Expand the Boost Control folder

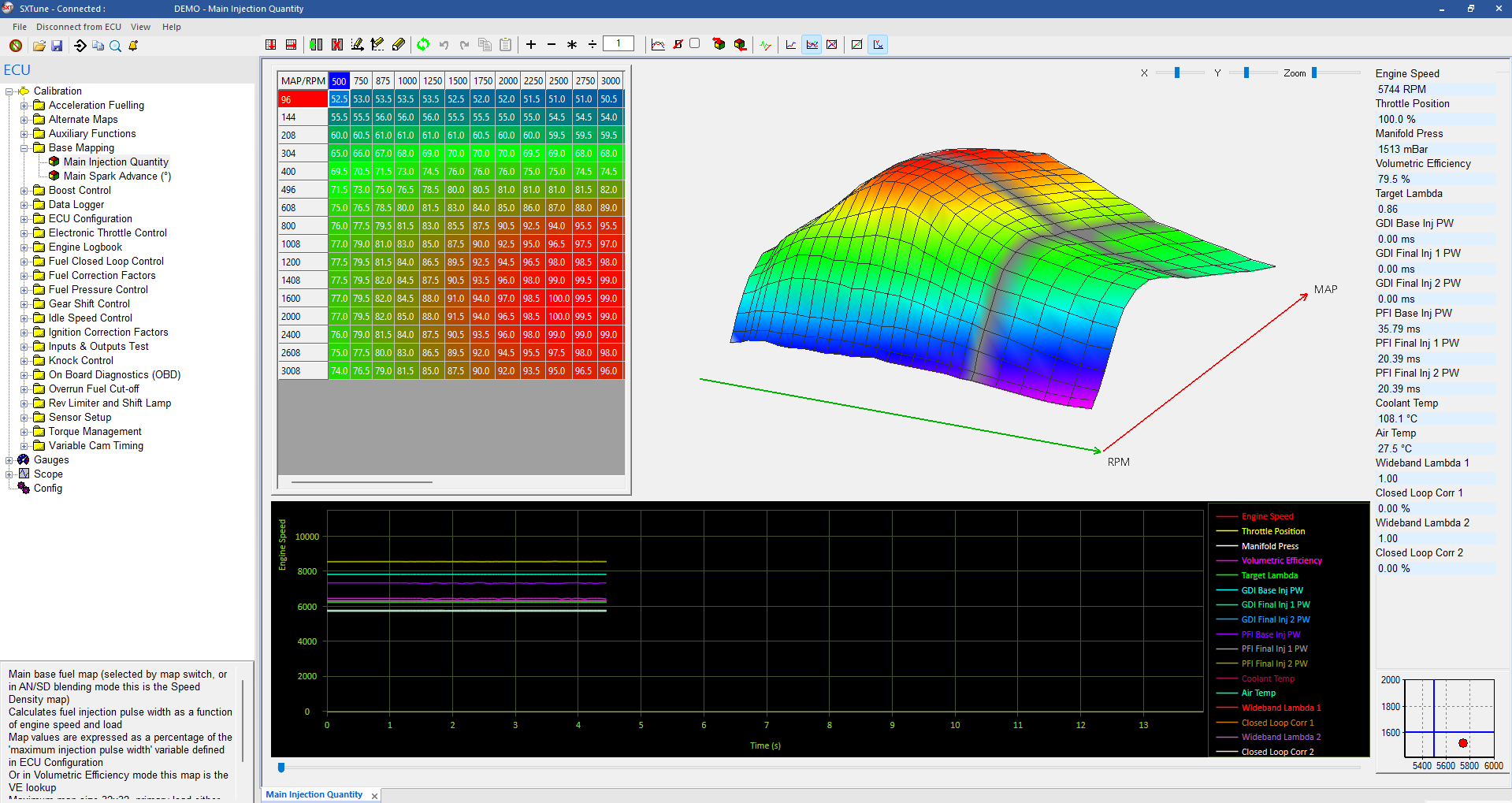(x=24, y=191)
